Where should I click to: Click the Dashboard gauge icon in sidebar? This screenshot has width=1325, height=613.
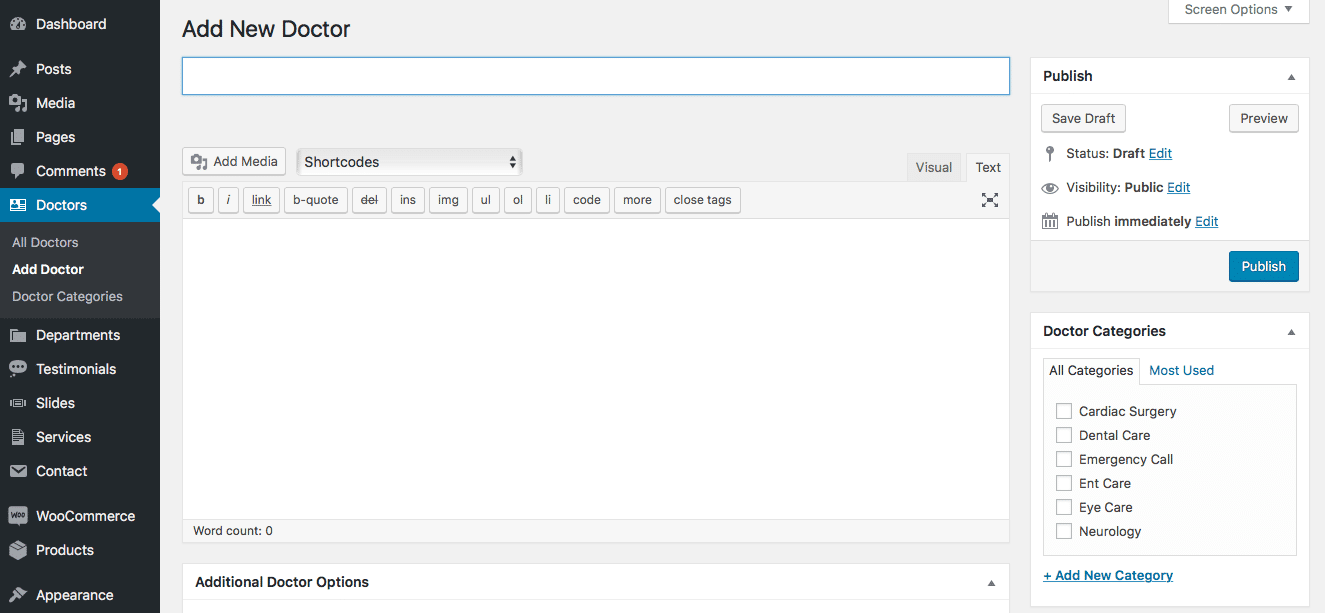pos(18,24)
